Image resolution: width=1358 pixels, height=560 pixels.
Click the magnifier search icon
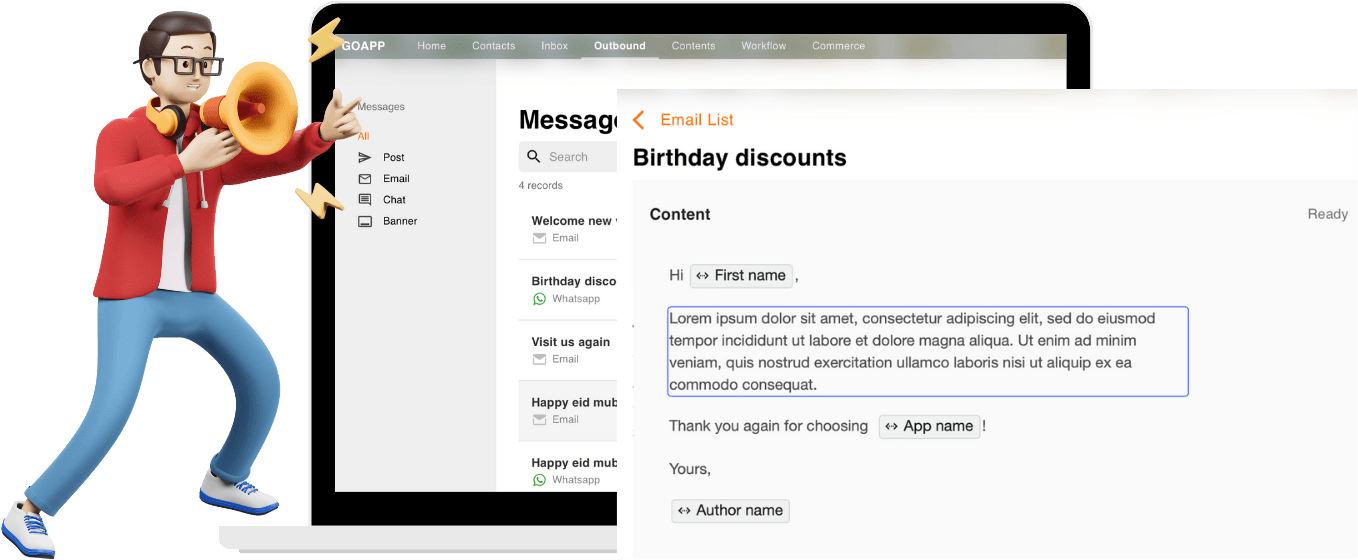click(534, 157)
